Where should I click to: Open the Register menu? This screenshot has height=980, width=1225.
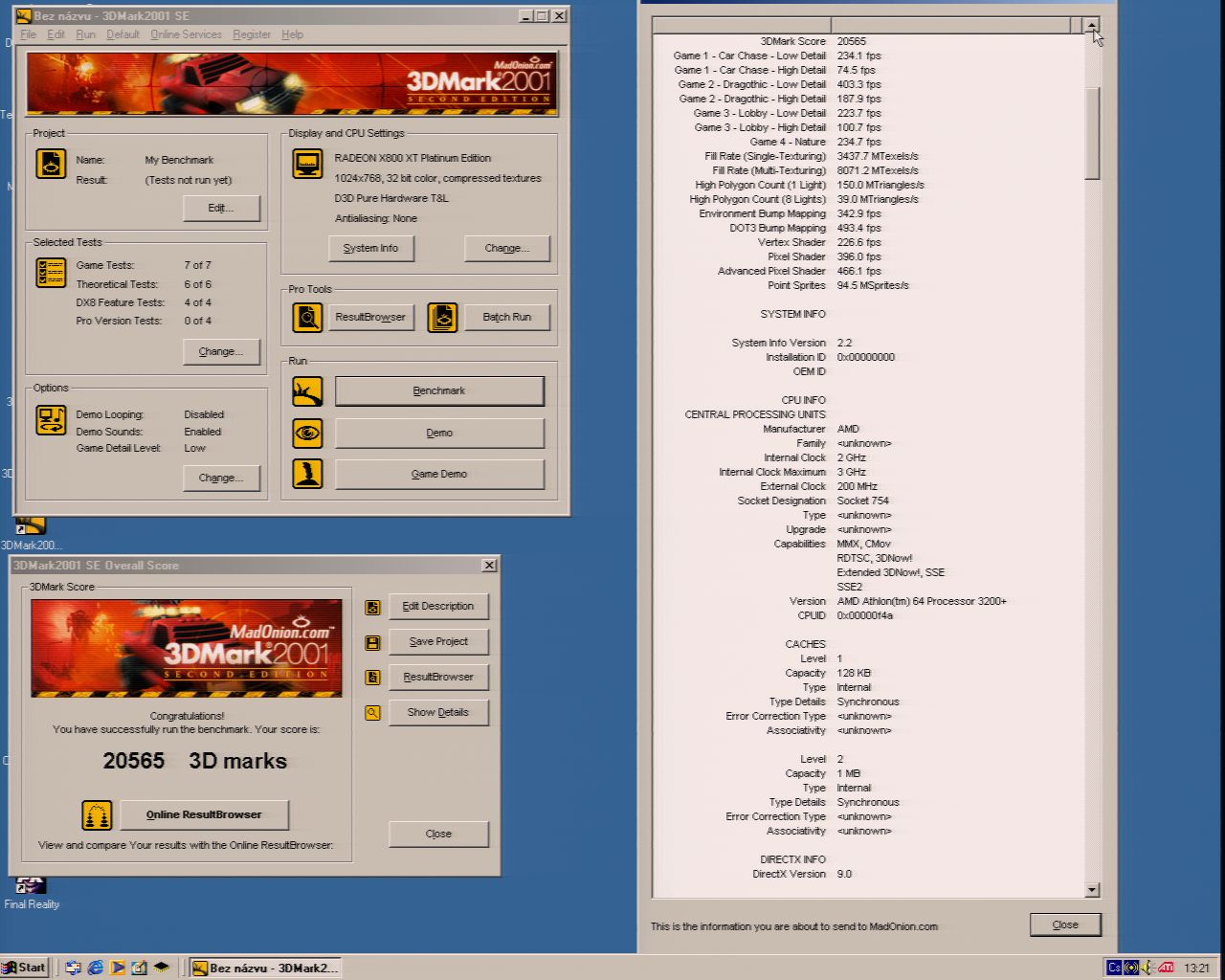(x=252, y=34)
